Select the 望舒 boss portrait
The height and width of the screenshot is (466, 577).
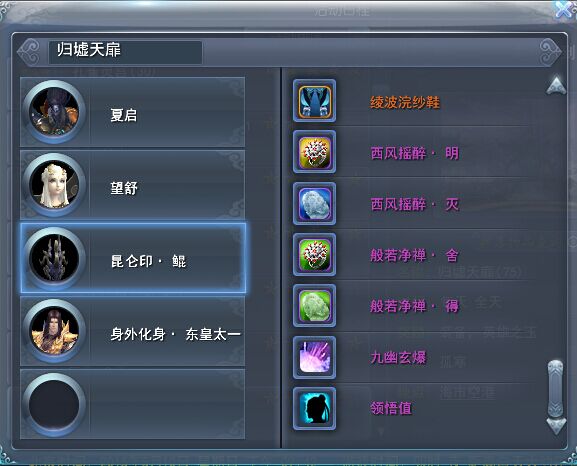(54, 184)
